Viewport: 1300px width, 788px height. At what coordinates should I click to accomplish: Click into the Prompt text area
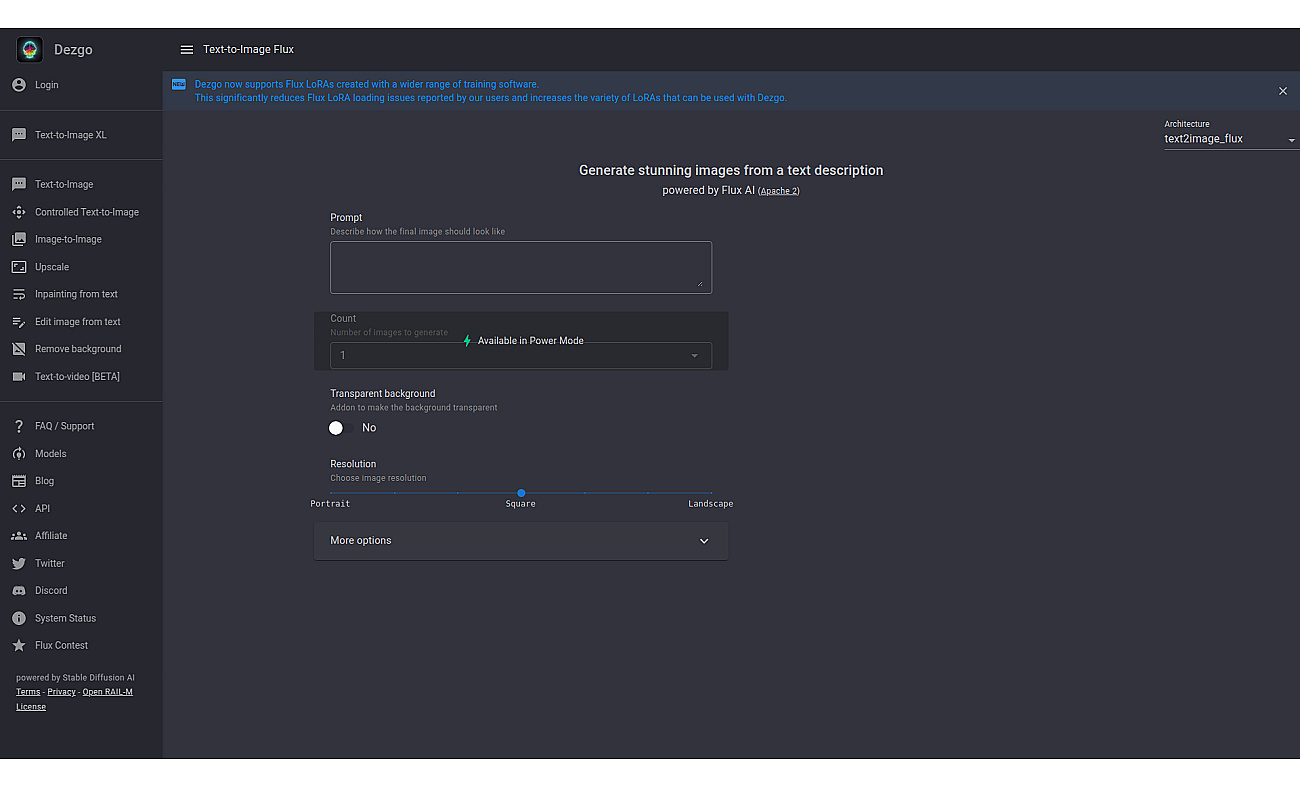click(521, 267)
